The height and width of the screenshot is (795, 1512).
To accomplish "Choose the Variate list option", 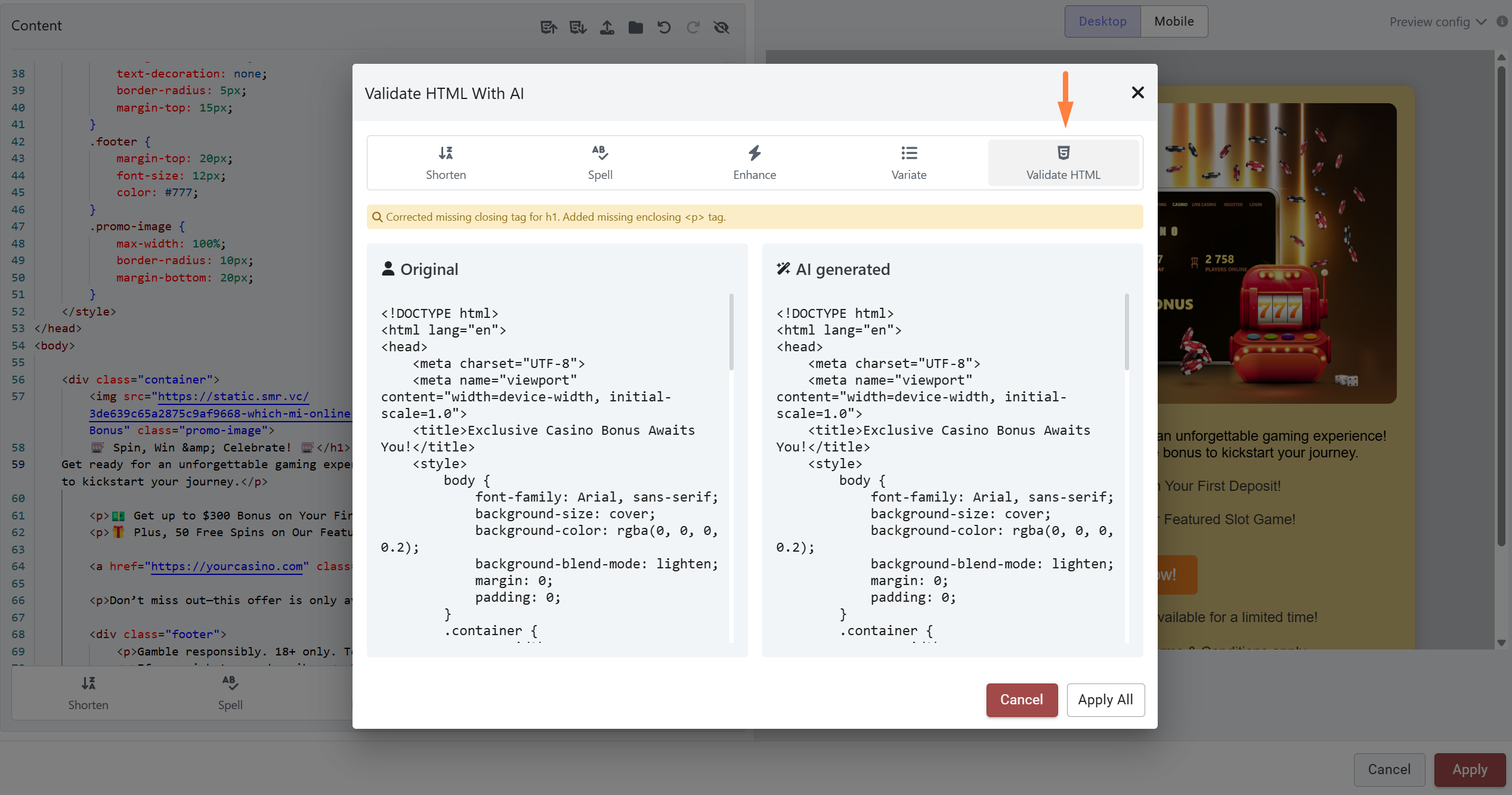I will 909,163.
